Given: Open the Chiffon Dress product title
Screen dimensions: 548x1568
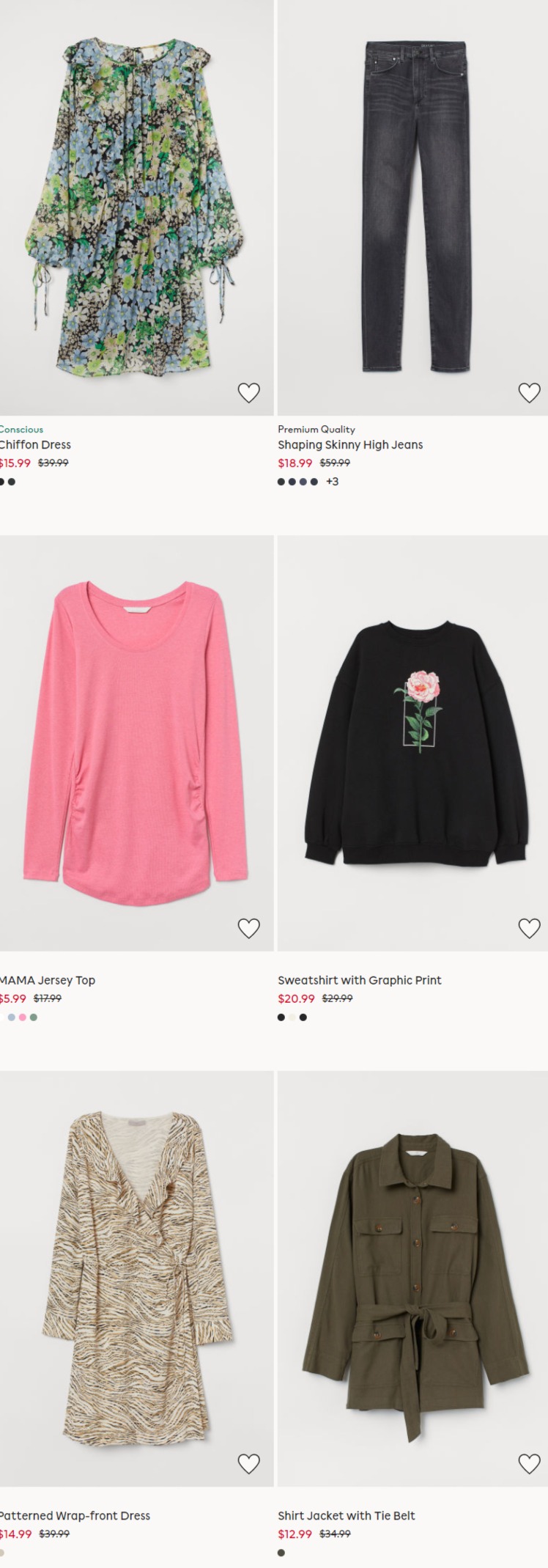Looking at the screenshot, I should pos(35,445).
